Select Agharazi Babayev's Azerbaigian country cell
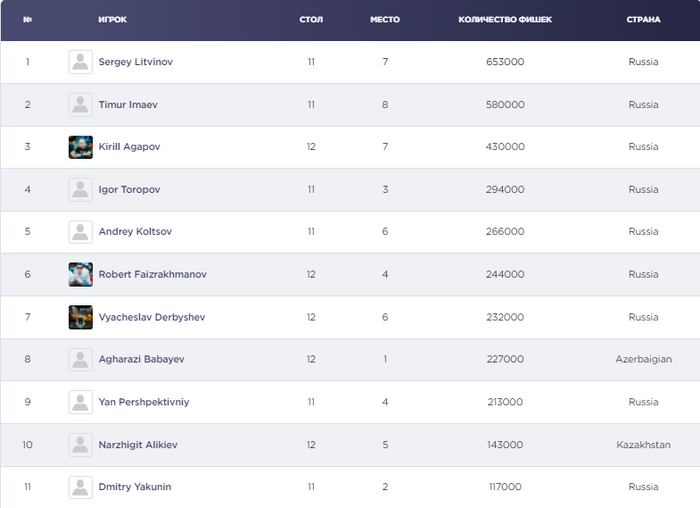The image size is (700, 508). tap(643, 359)
